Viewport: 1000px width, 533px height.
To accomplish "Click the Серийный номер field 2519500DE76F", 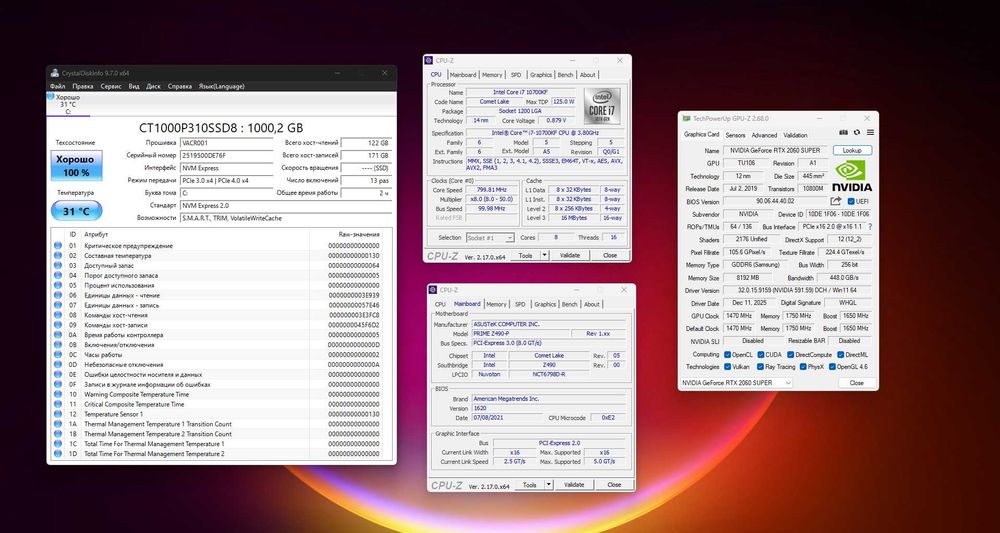I will pos(226,156).
